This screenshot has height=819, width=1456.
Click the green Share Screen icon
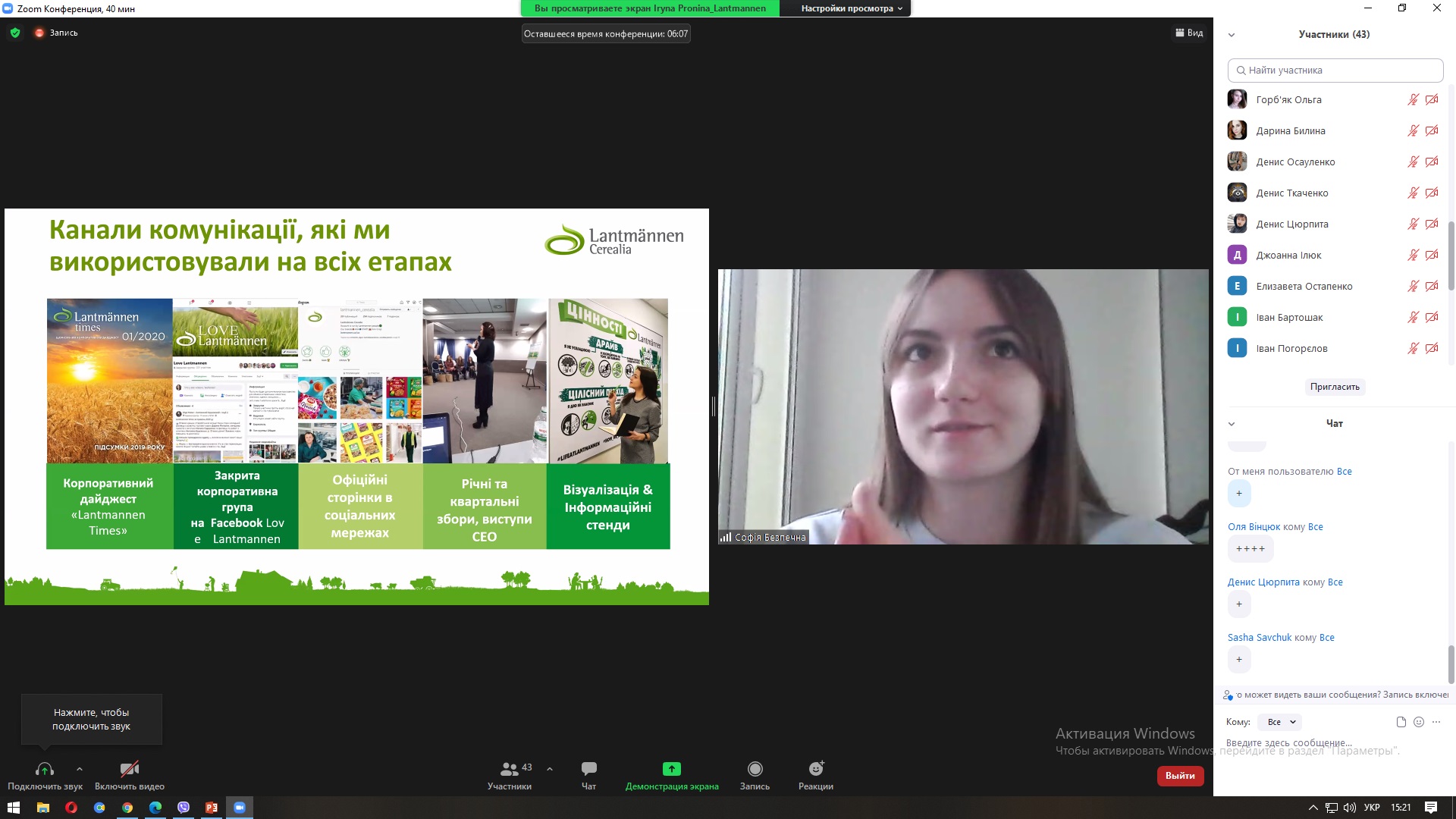(671, 769)
